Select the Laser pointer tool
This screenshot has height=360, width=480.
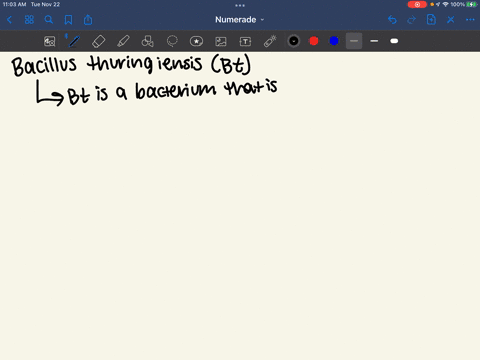pyautogui.click(x=270, y=41)
